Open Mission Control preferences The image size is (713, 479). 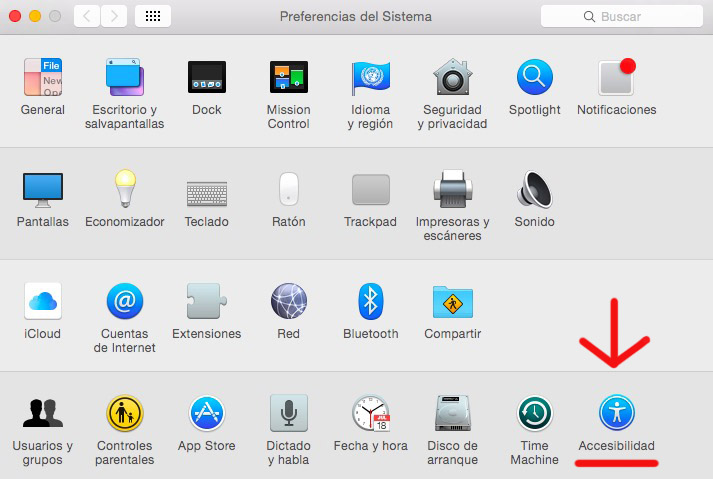click(289, 77)
